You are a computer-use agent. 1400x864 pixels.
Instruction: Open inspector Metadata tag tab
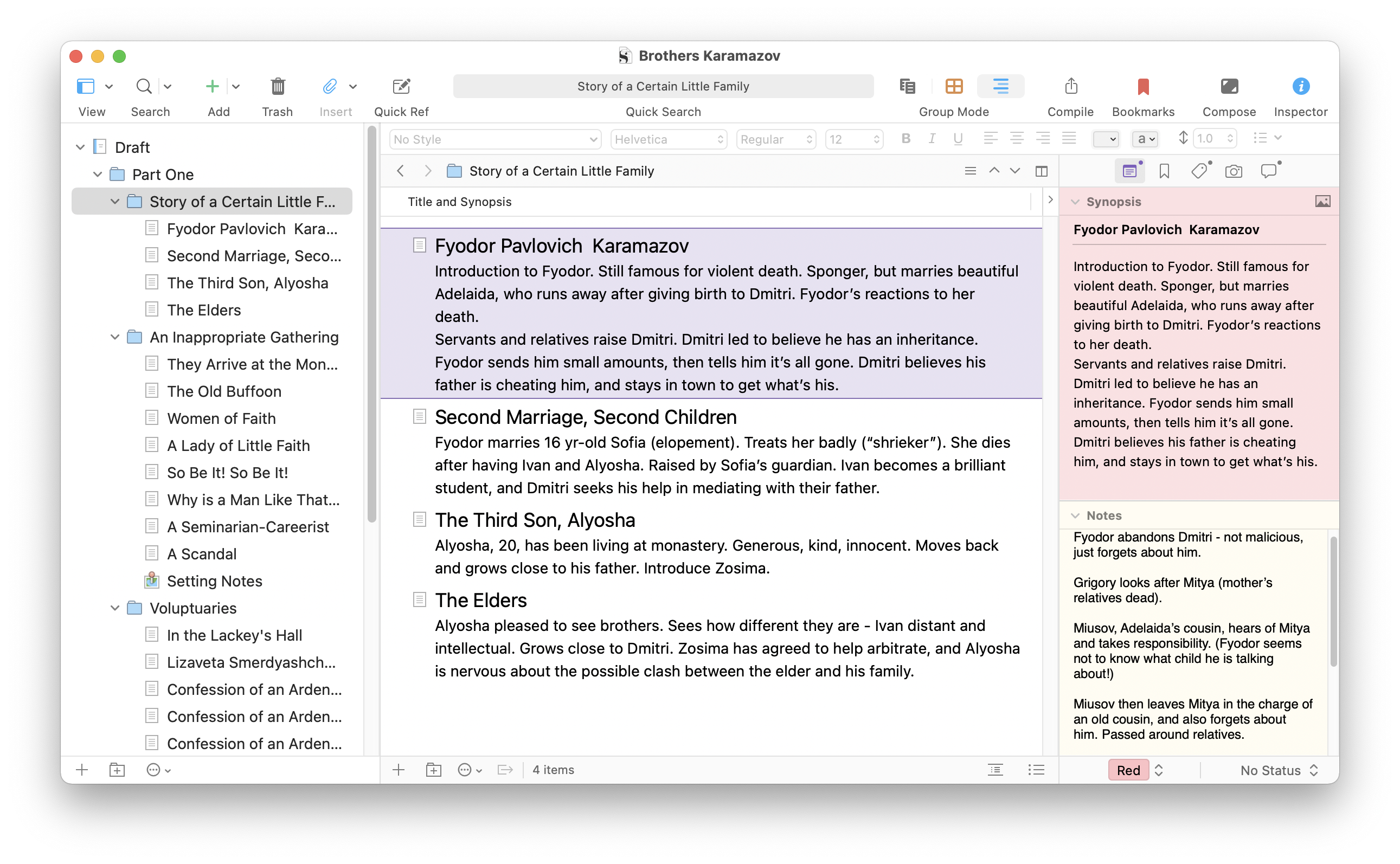click(1199, 171)
